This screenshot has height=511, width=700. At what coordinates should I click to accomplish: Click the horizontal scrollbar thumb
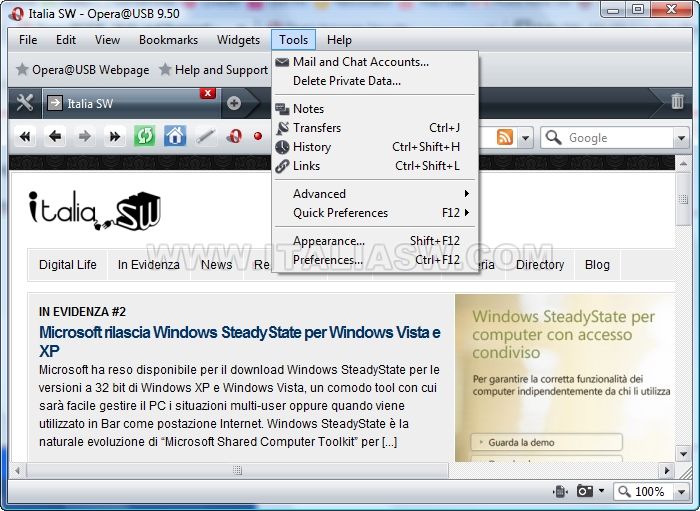click(238, 470)
